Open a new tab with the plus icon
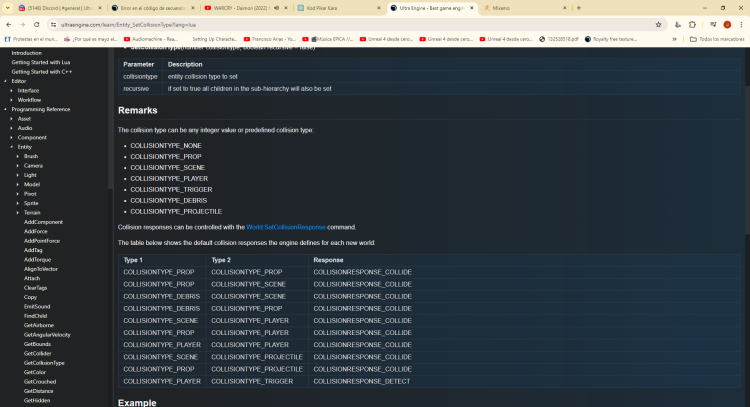Image resolution: width=750 pixels, height=407 pixels. [579, 7]
